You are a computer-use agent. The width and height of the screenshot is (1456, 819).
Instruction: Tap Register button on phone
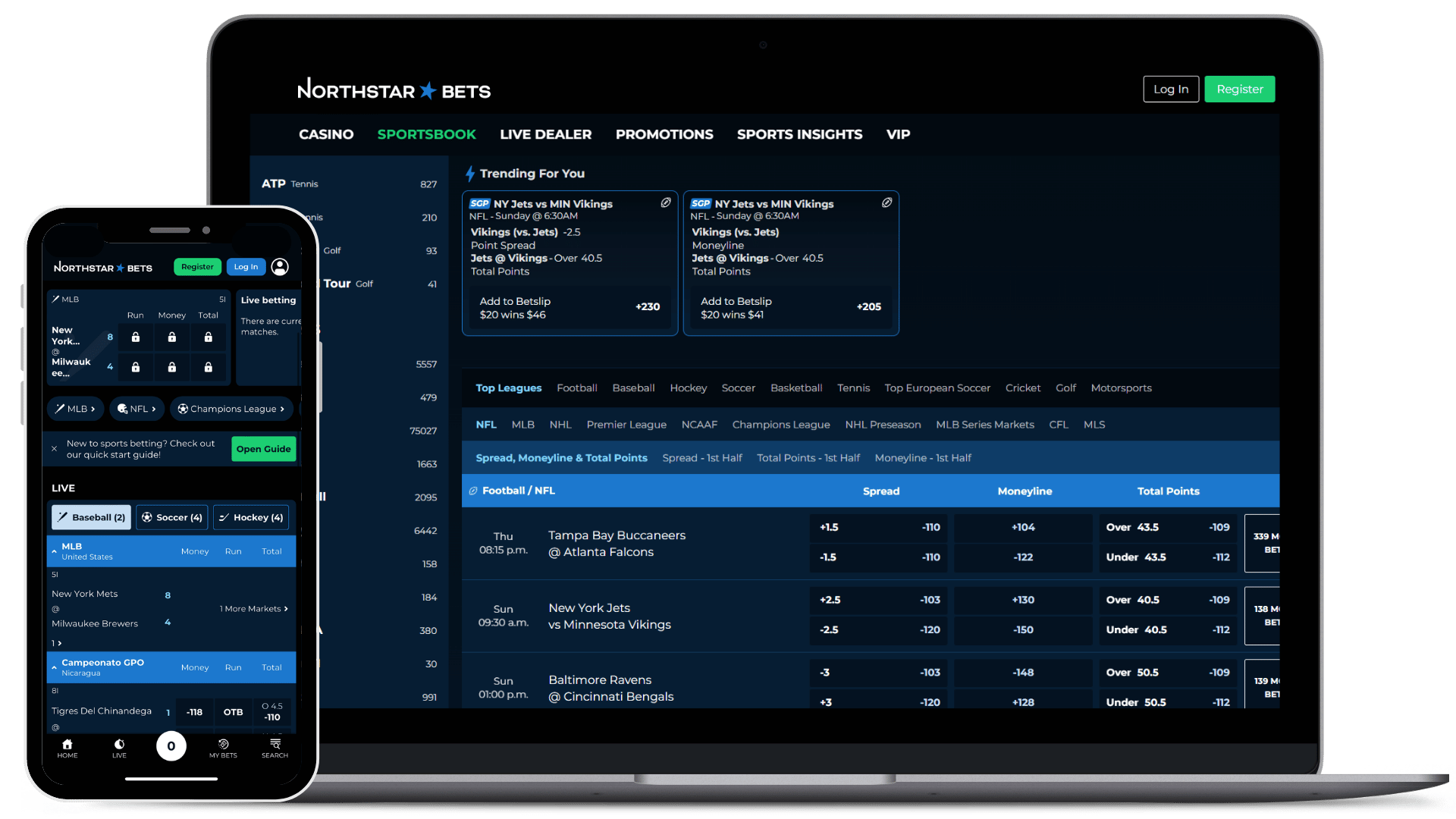tap(197, 267)
